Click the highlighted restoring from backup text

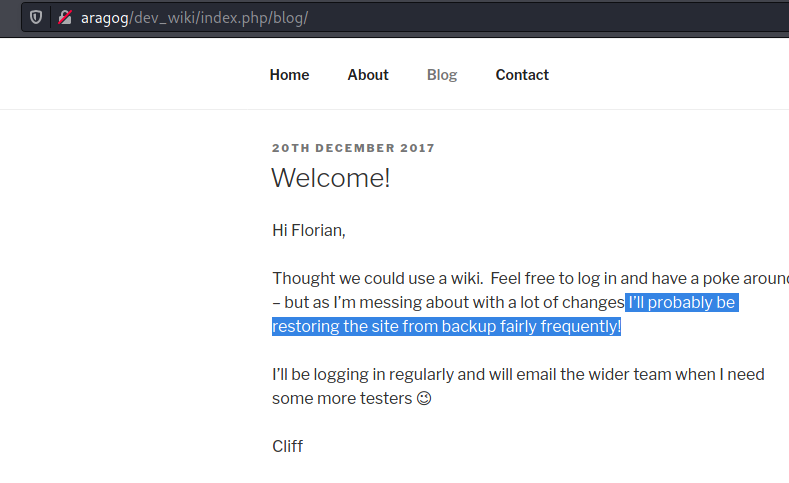click(446, 326)
